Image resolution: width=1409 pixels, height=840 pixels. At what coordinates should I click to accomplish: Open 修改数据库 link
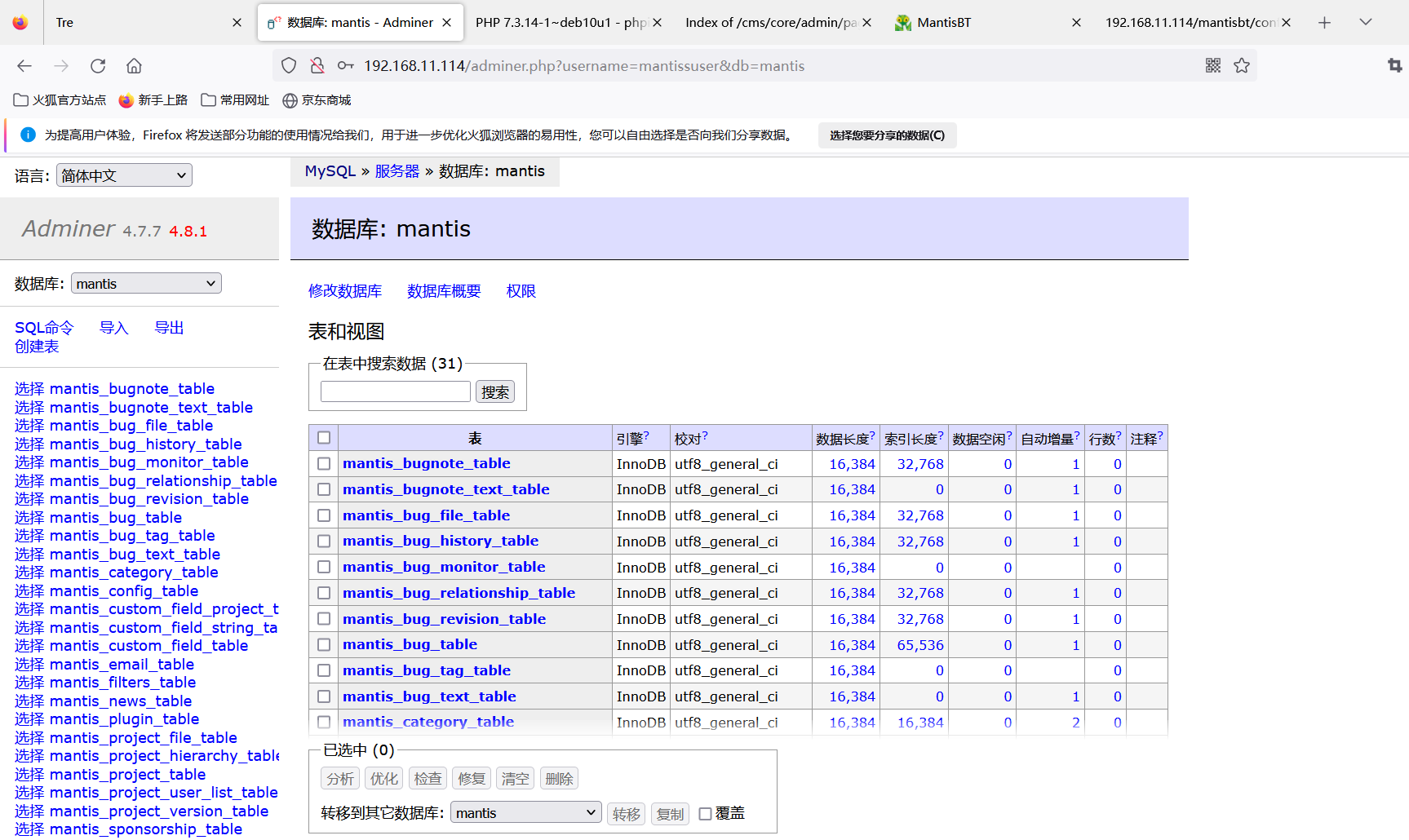click(x=345, y=291)
